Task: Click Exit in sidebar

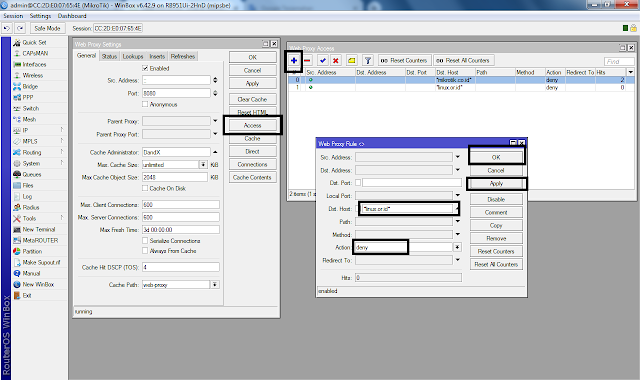Action: point(27,296)
